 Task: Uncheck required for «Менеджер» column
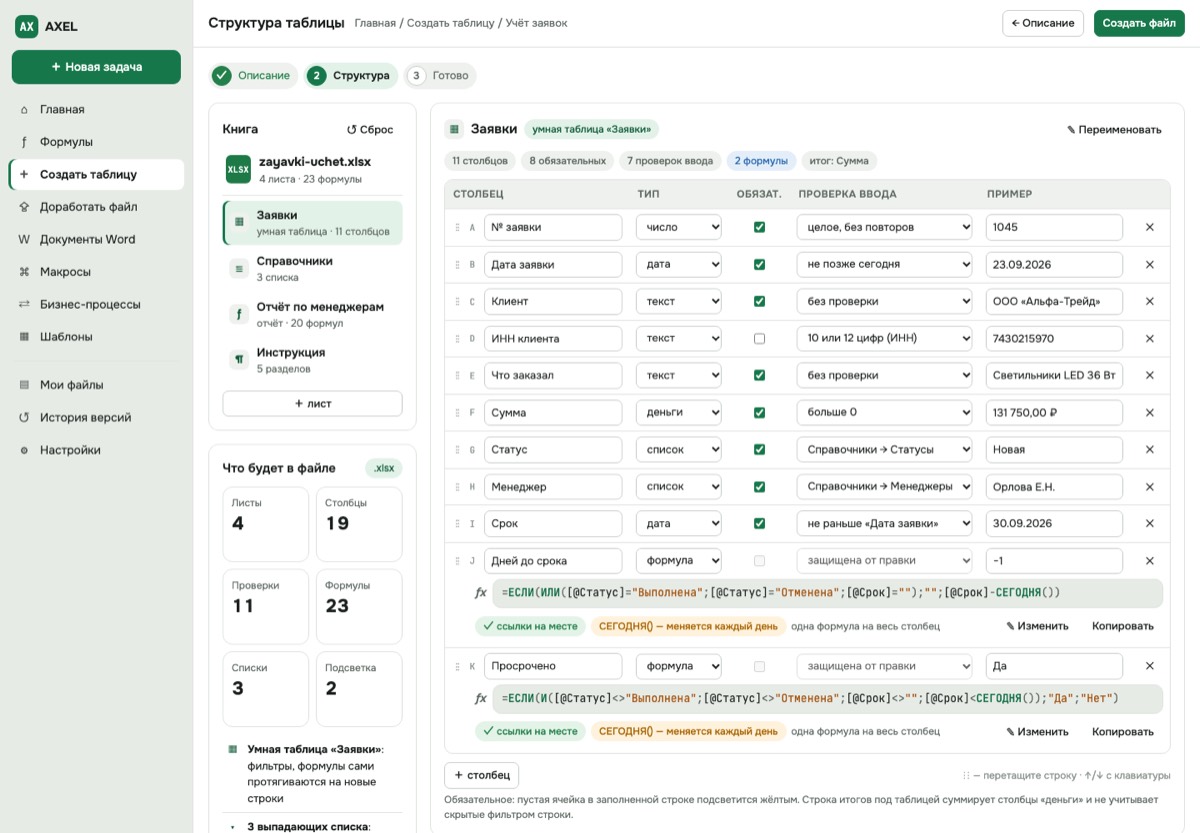coord(759,487)
